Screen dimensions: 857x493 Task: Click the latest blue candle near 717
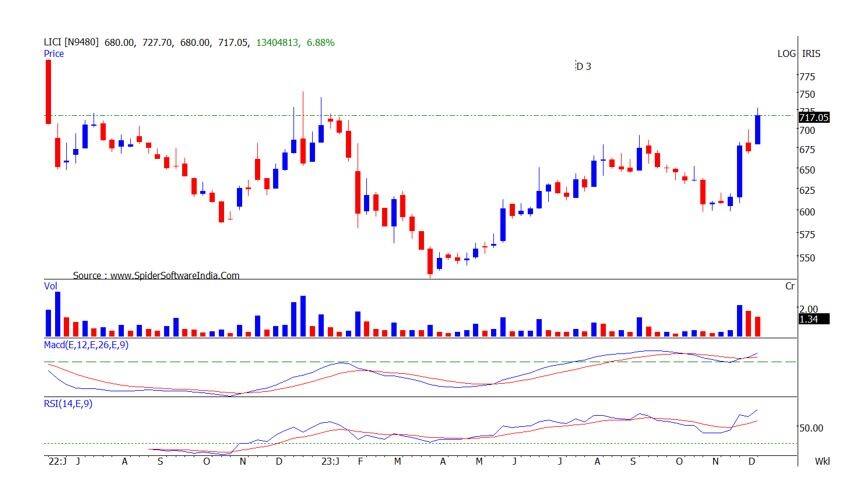click(x=757, y=129)
